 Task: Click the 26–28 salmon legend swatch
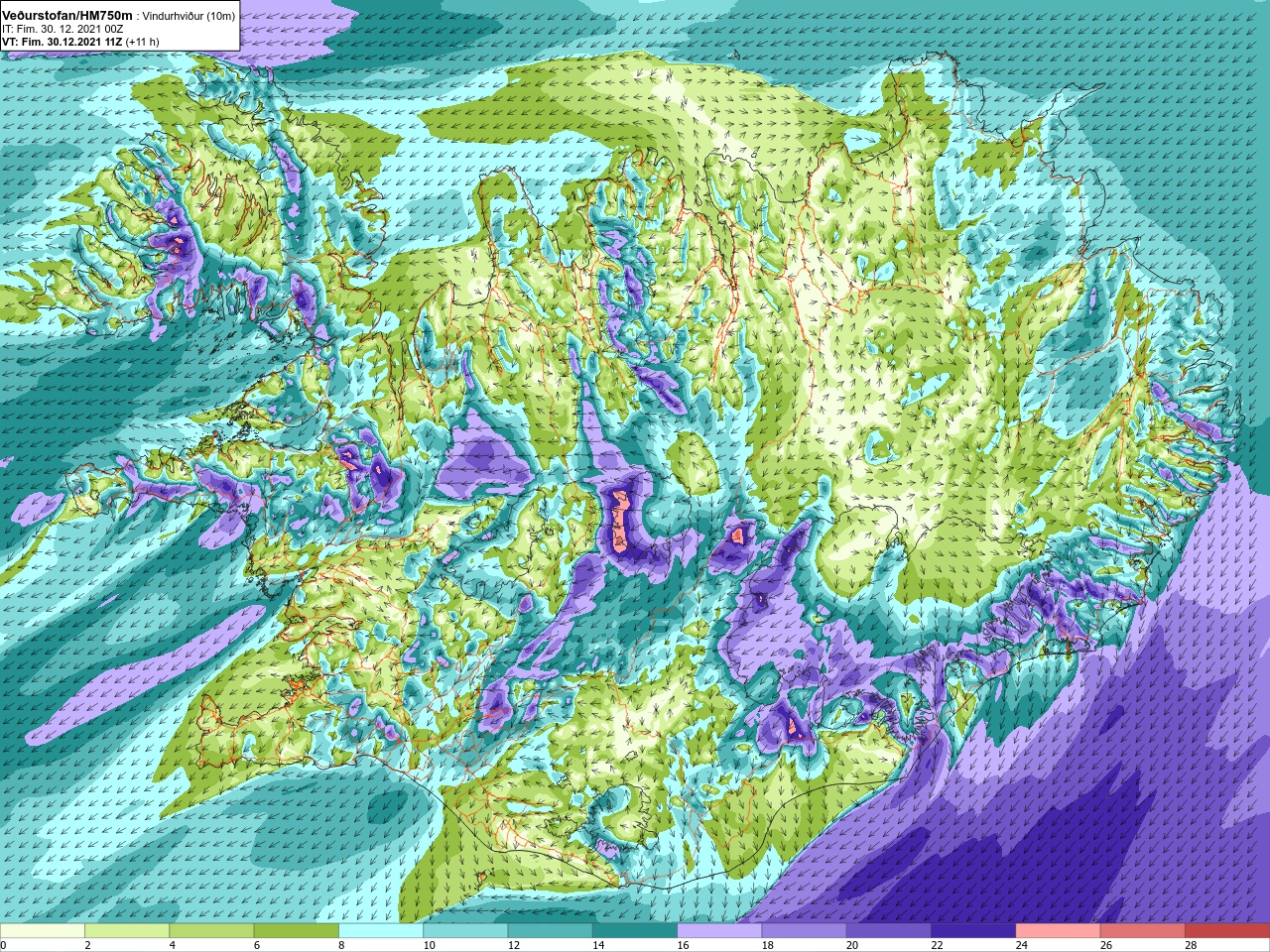(1143, 931)
